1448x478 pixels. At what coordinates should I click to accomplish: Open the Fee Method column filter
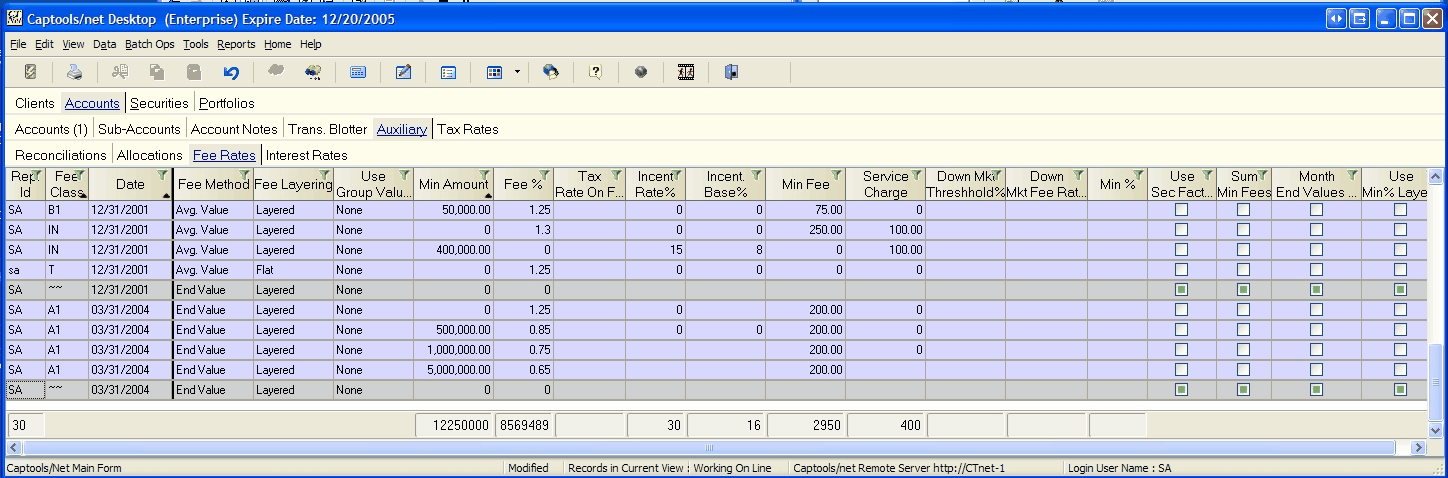(245, 176)
